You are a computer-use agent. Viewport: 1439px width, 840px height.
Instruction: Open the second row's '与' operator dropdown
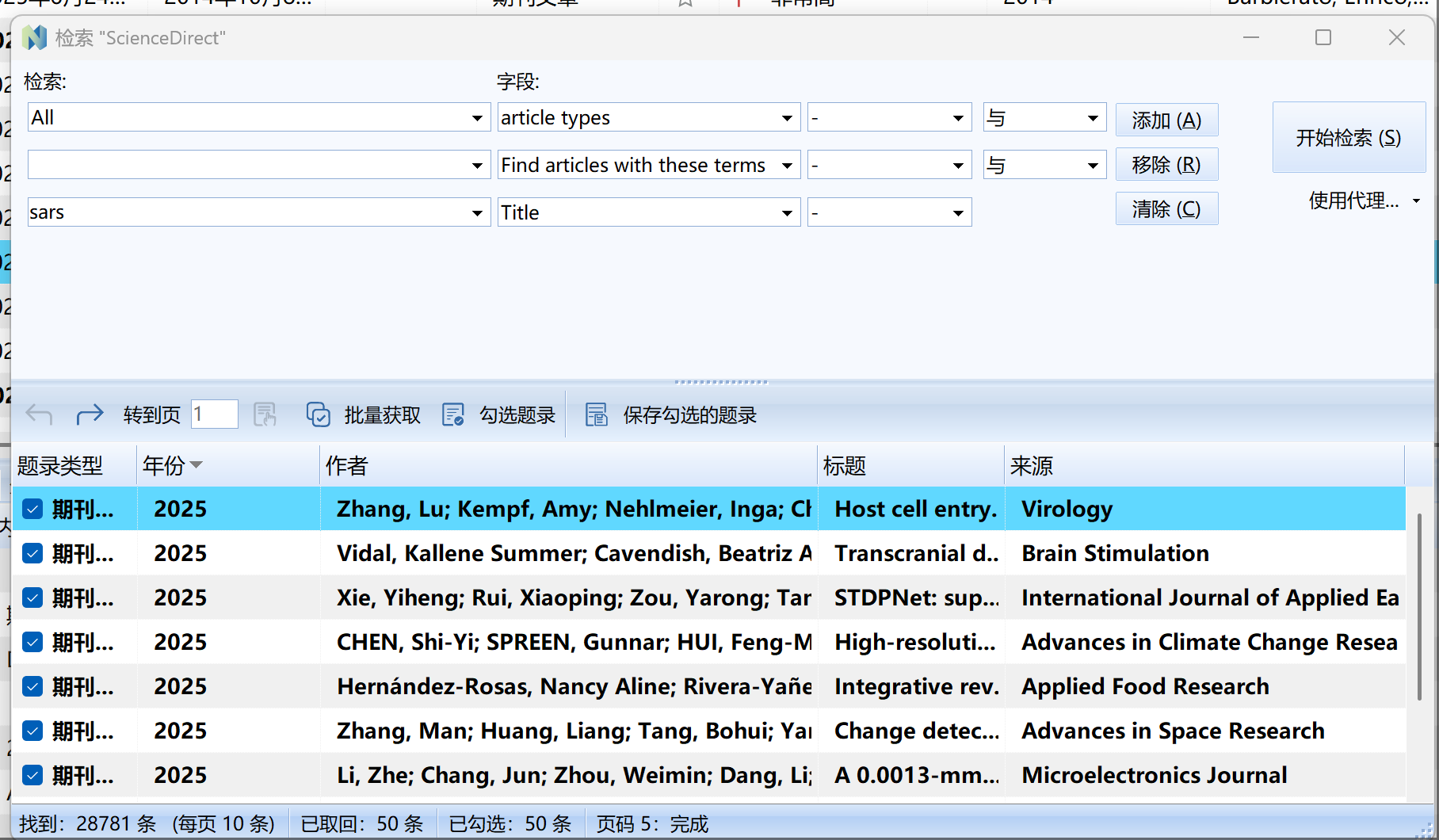pos(1093,166)
